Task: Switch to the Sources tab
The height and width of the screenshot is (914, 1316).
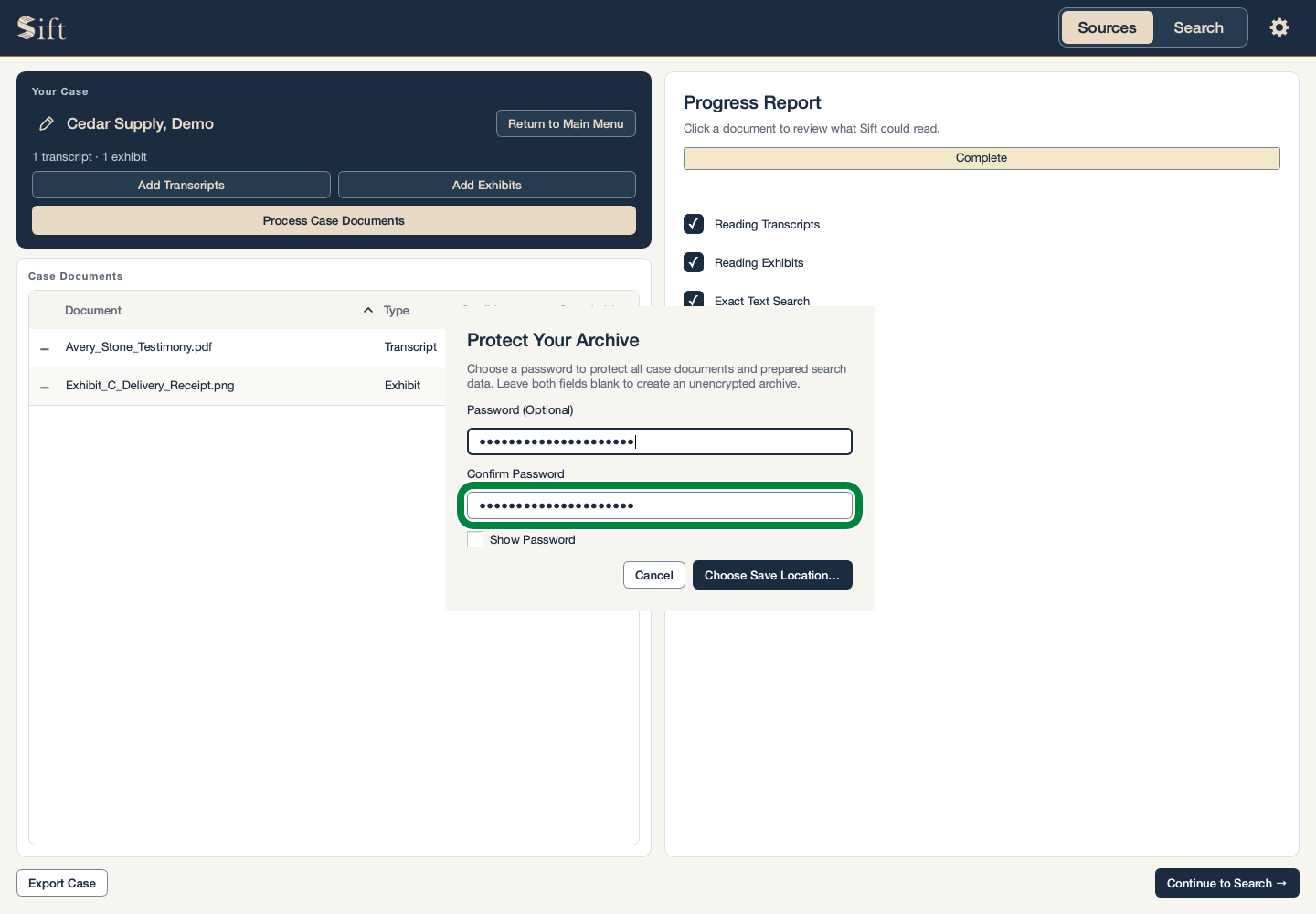Action: 1107,27
